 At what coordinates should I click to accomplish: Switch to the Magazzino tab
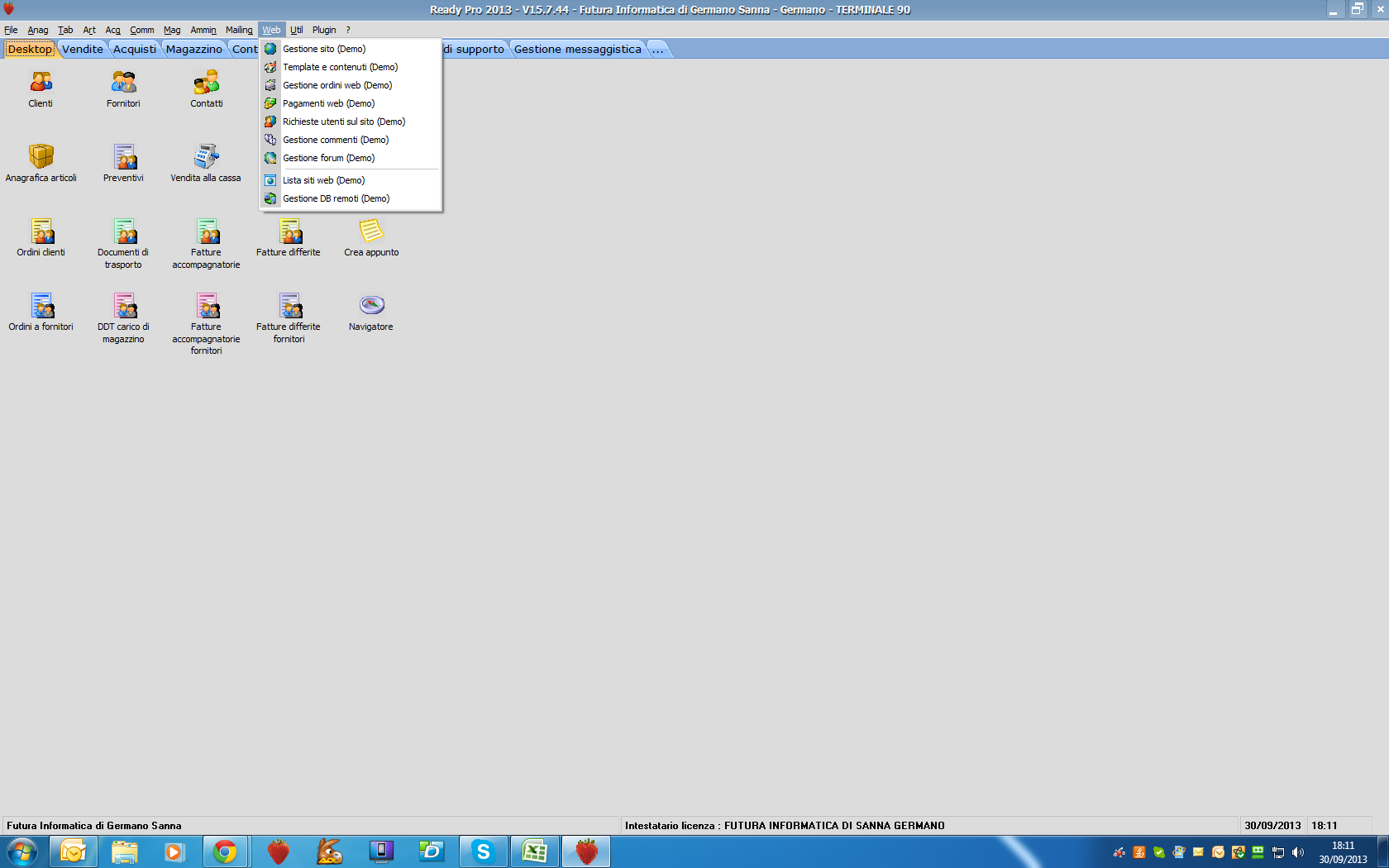pos(194,49)
